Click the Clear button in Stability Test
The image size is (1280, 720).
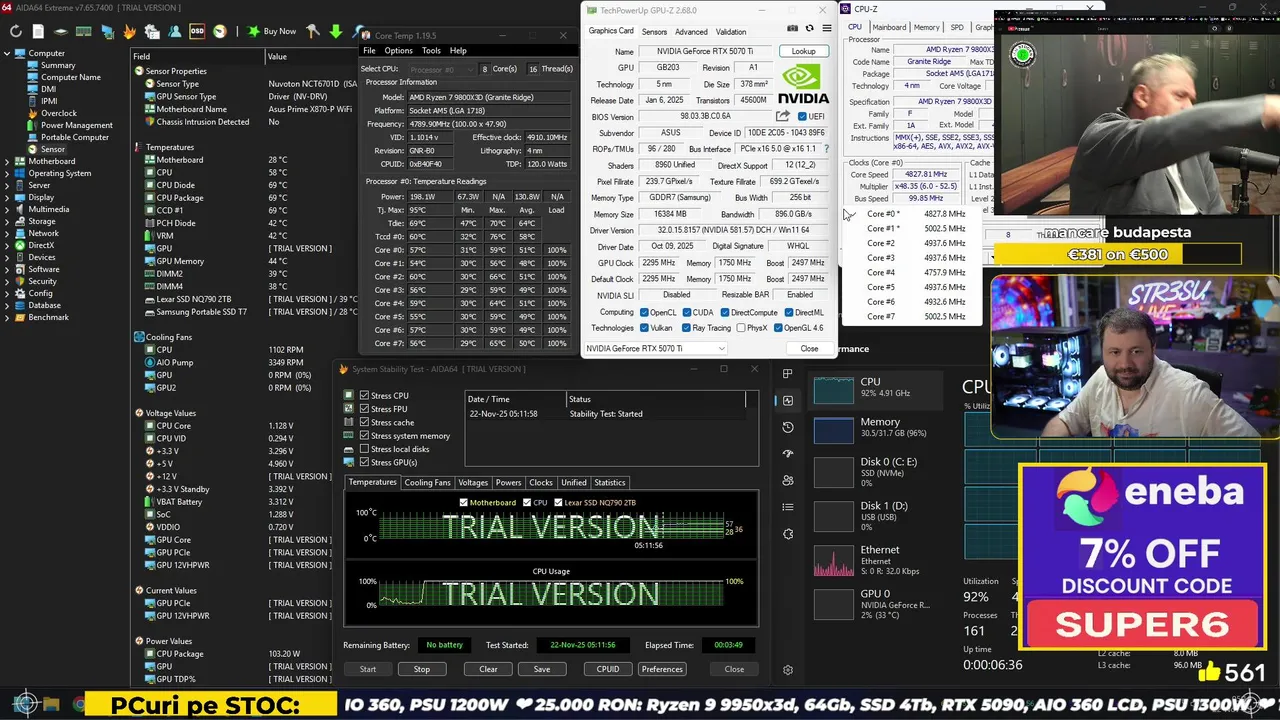click(x=488, y=669)
